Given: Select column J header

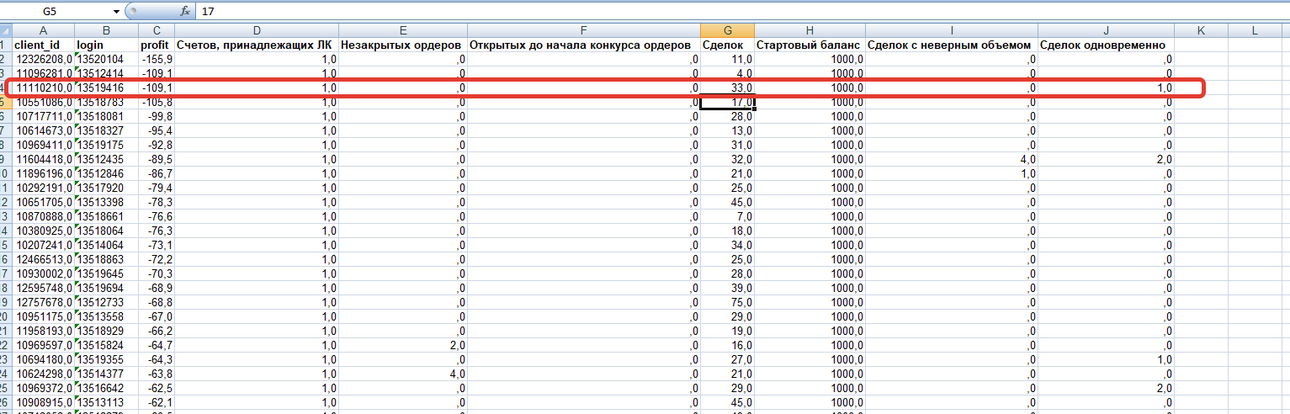Looking at the screenshot, I should pos(1106,31).
